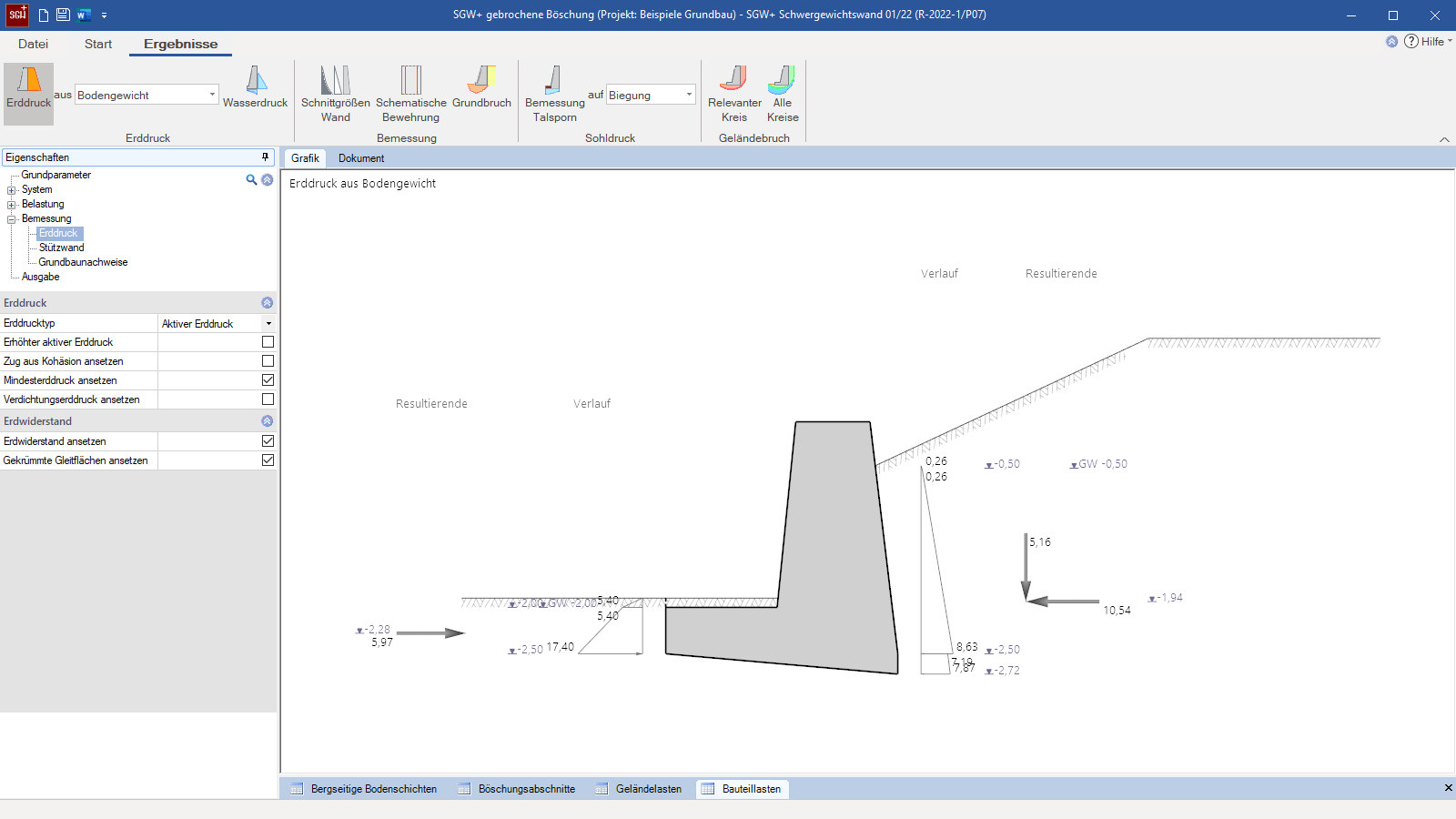Screen dimensions: 1456x819
Task: Switch to the Grafik tab
Action: coord(305,158)
